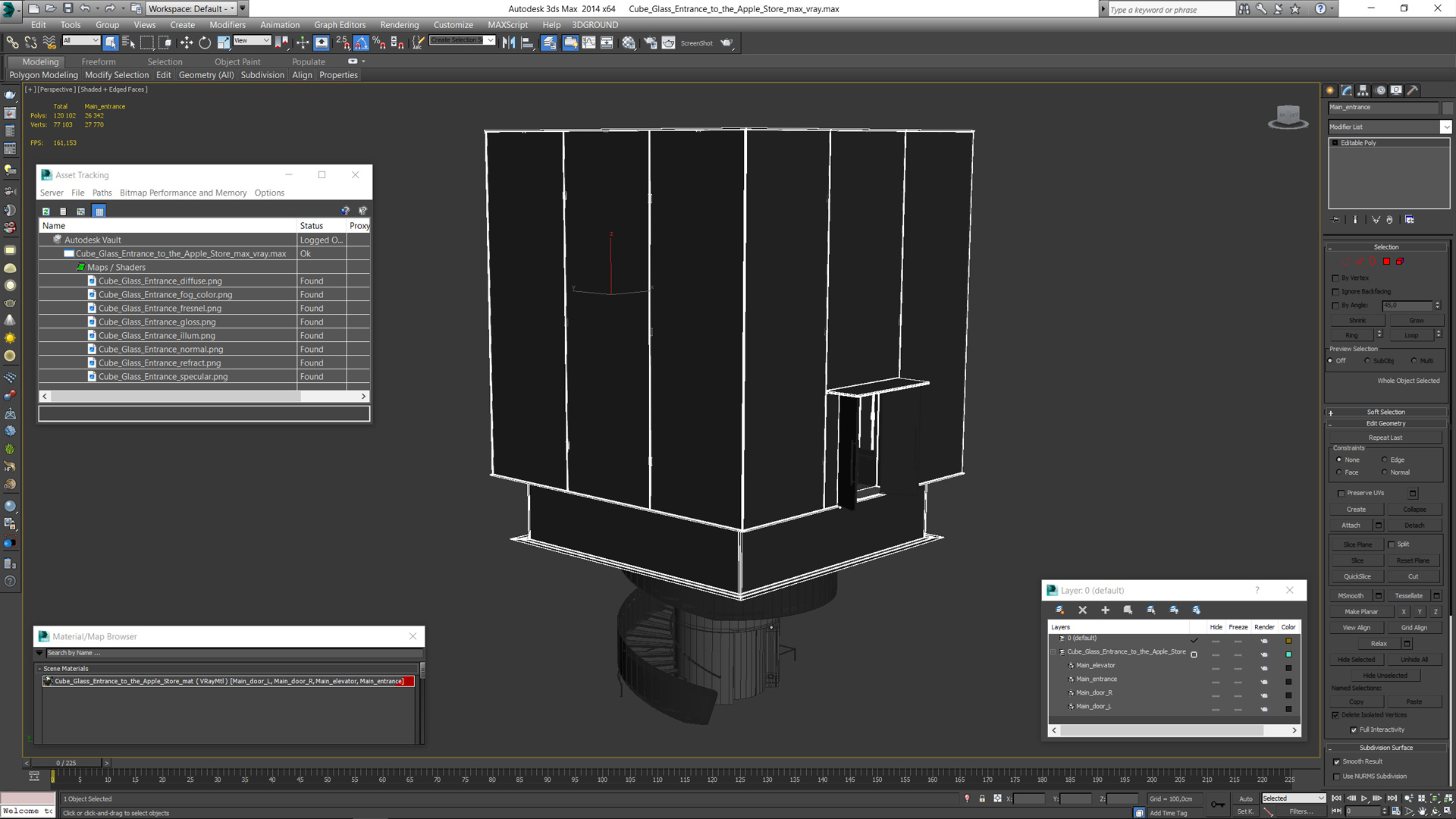The height and width of the screenshot is (819, 1456).
Task: Enable the By Vertex checkbox
Action: 1335,278
